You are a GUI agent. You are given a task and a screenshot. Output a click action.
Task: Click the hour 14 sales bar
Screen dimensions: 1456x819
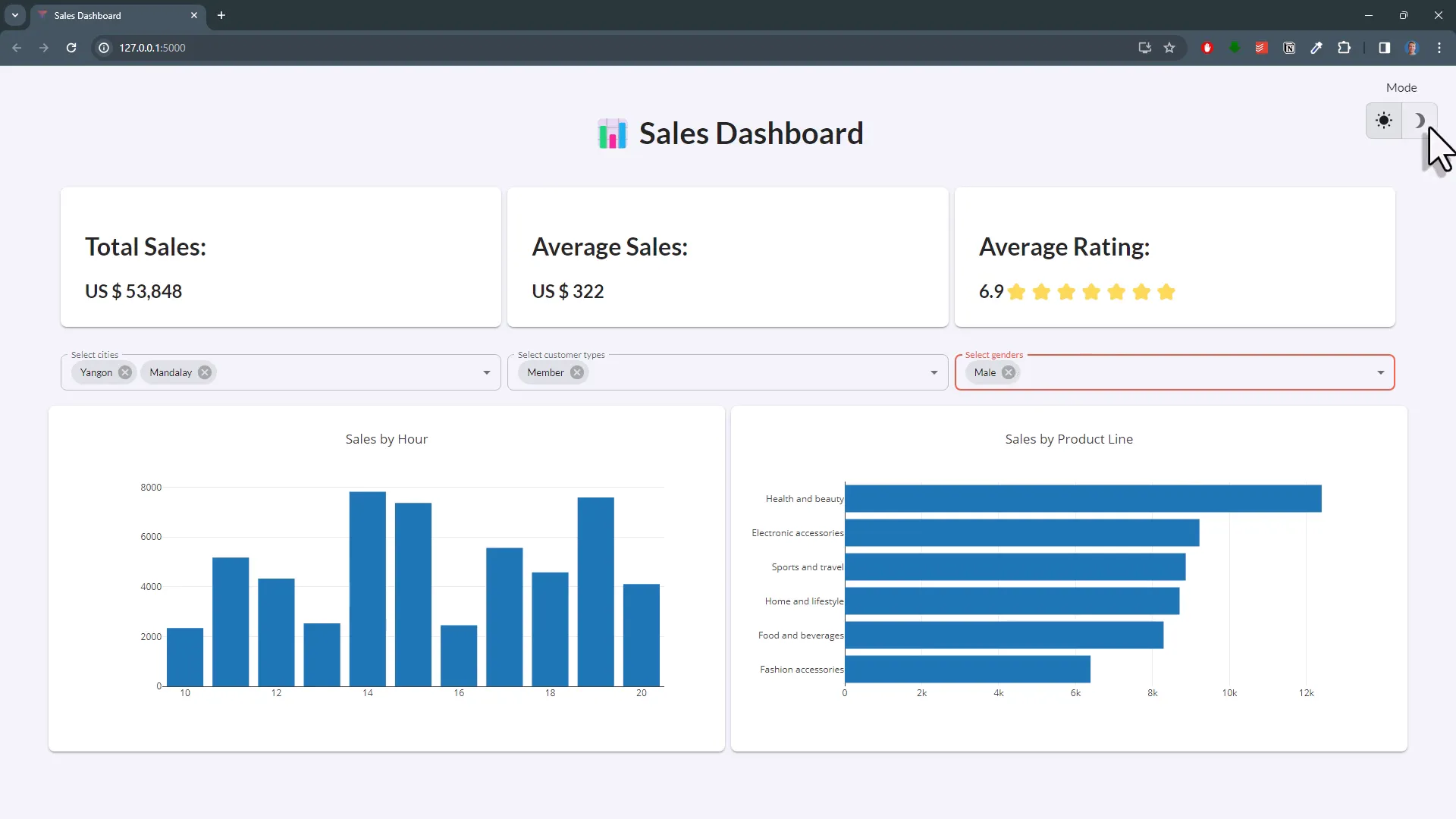368,588
